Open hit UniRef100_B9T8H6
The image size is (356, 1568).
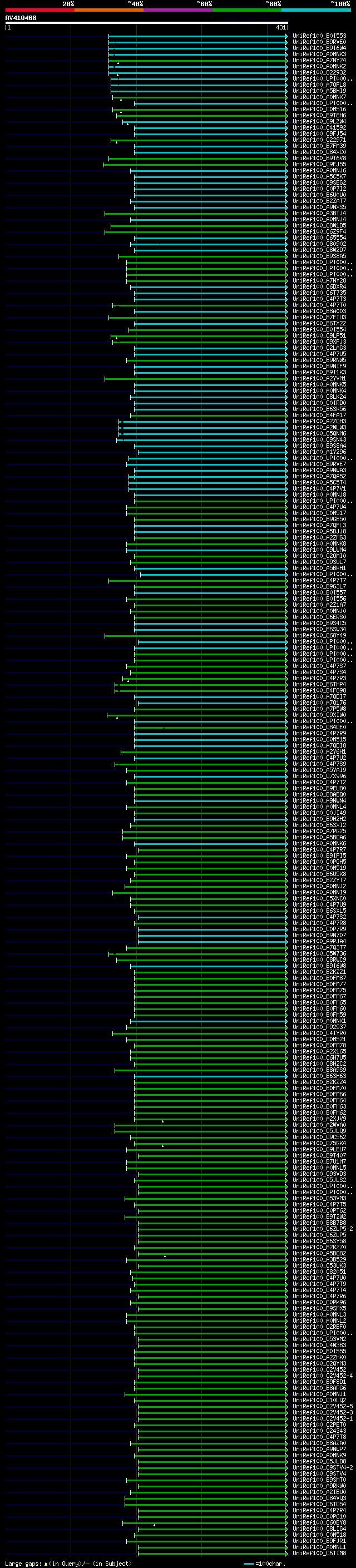point(319,116)
